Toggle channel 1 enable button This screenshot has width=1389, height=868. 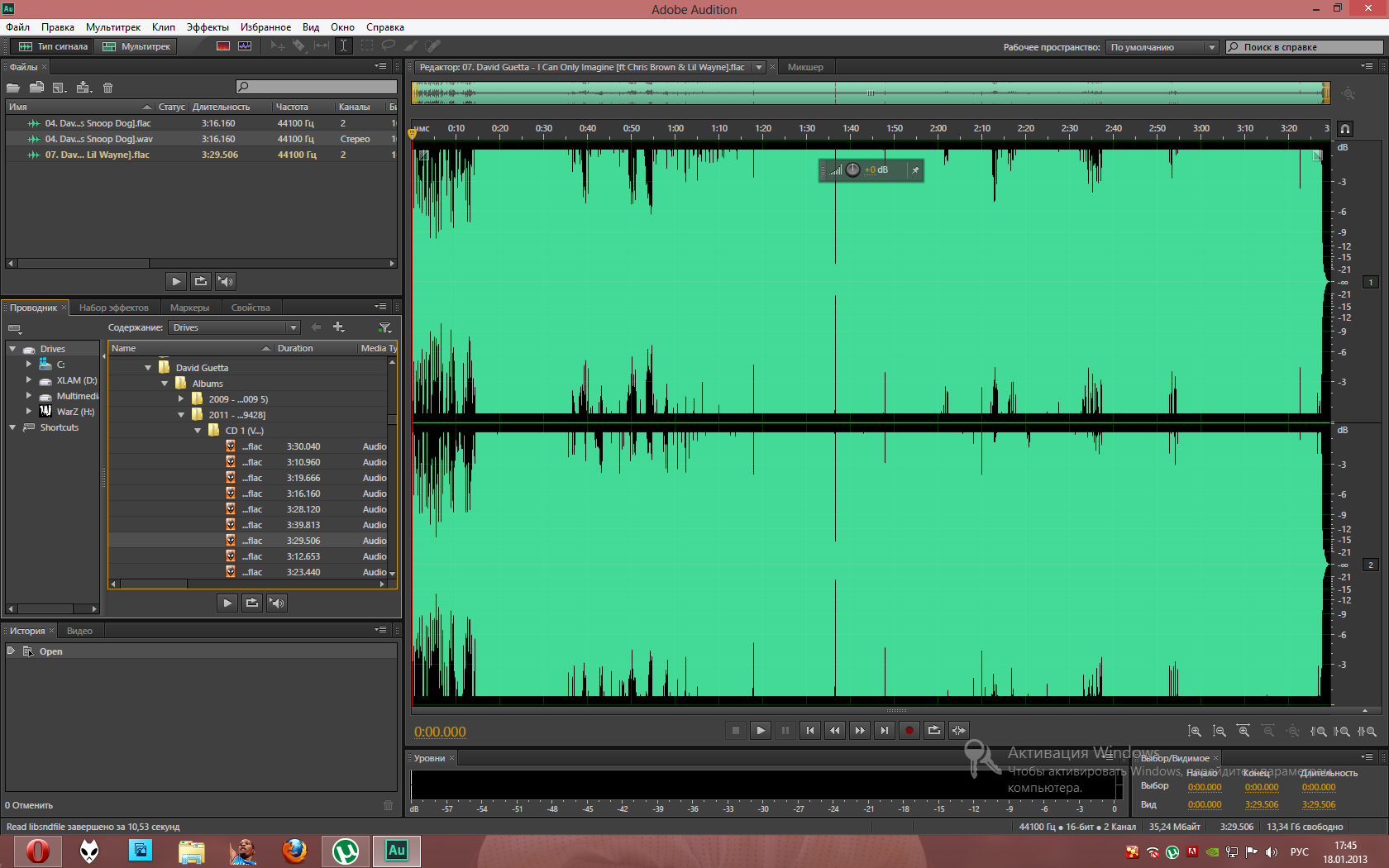point(1371,283)
